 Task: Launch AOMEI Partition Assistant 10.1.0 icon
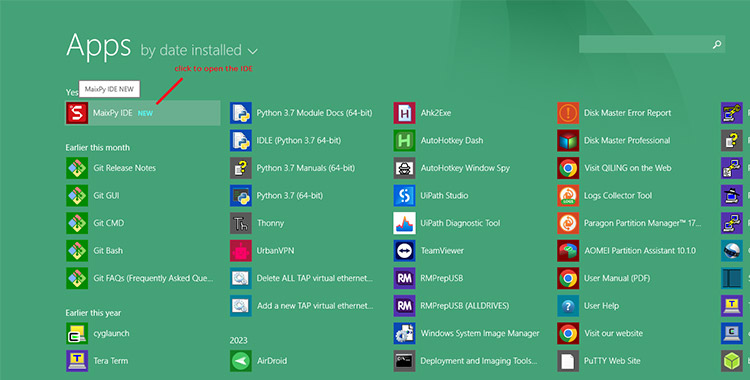pos(568,250)
